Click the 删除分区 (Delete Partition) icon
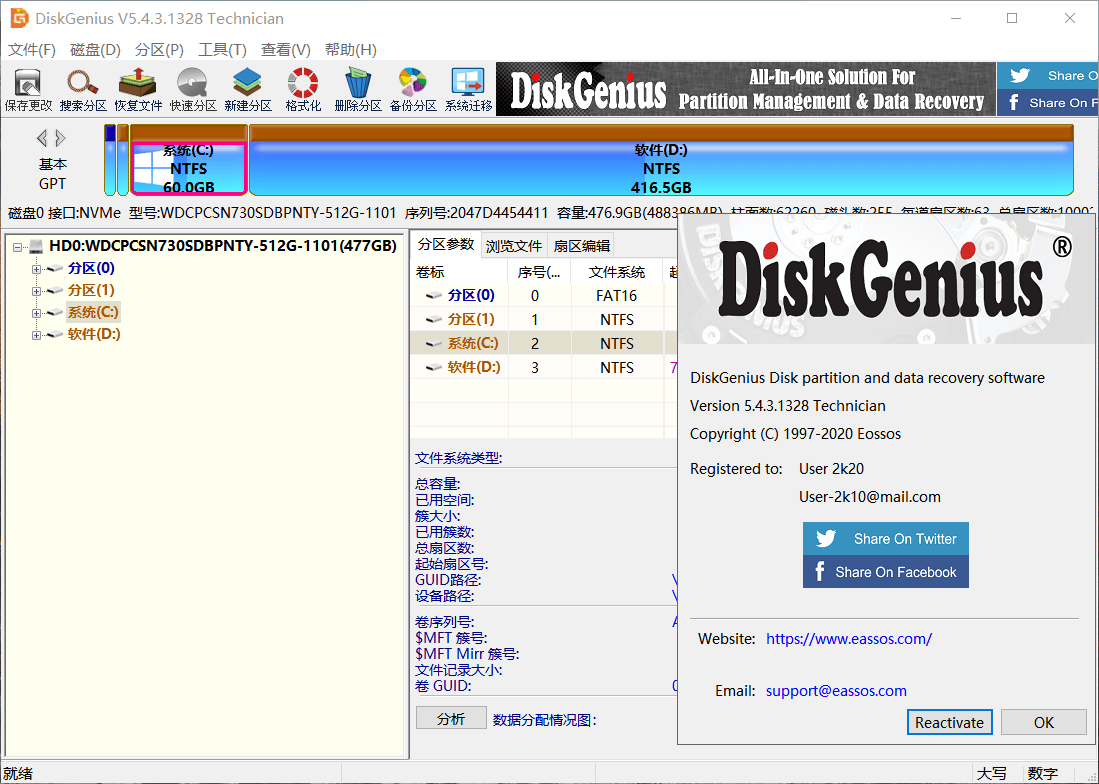 (357, 88)
